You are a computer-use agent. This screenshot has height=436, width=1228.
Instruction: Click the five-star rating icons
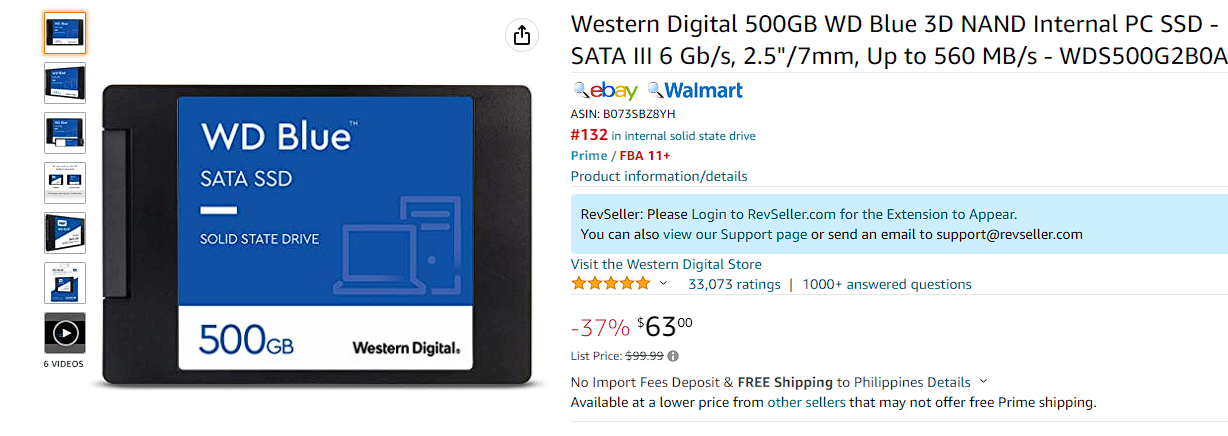point(610,284)
